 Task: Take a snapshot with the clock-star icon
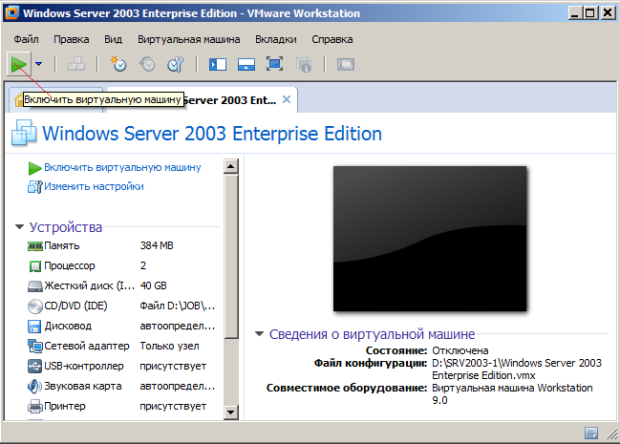[118, 64]
